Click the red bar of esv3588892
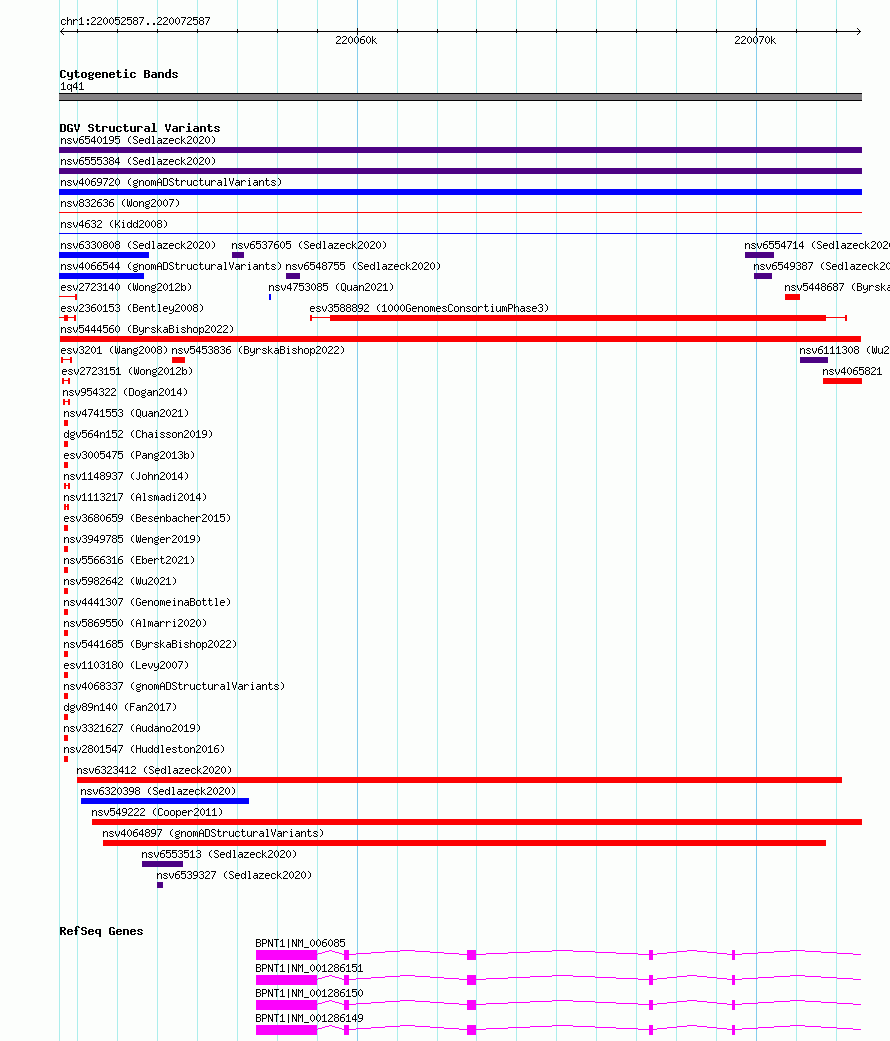This screenshot has width=890, height=1041. [577, 318]
